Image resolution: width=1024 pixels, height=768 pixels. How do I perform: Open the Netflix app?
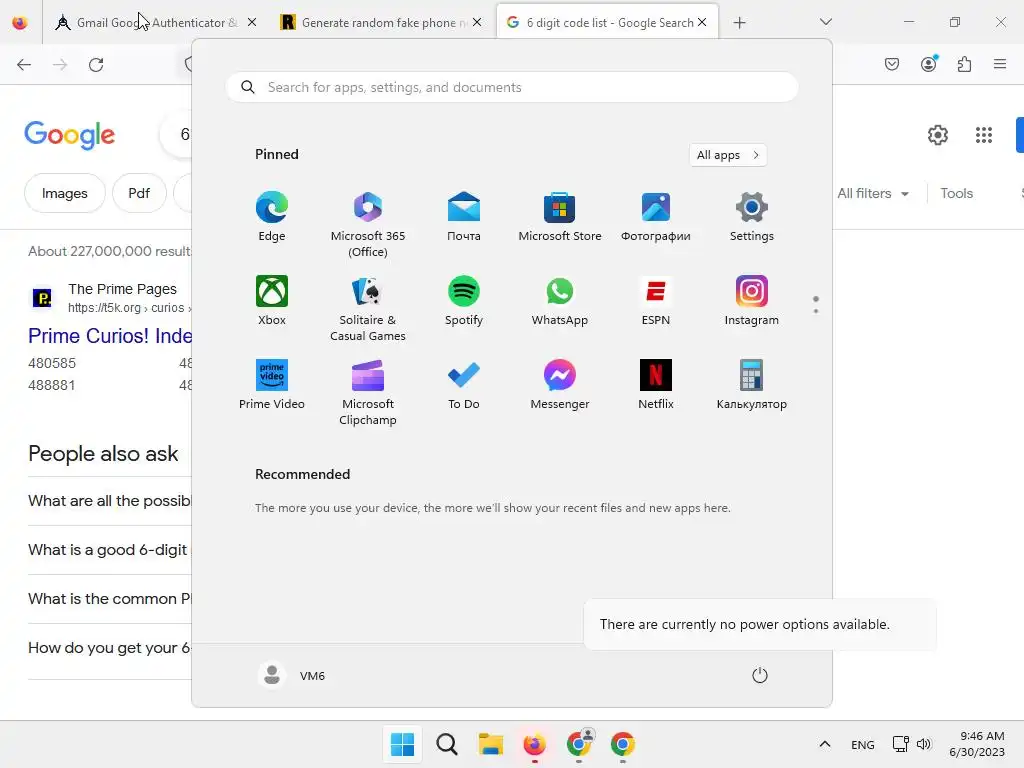(x=656, y=385)
